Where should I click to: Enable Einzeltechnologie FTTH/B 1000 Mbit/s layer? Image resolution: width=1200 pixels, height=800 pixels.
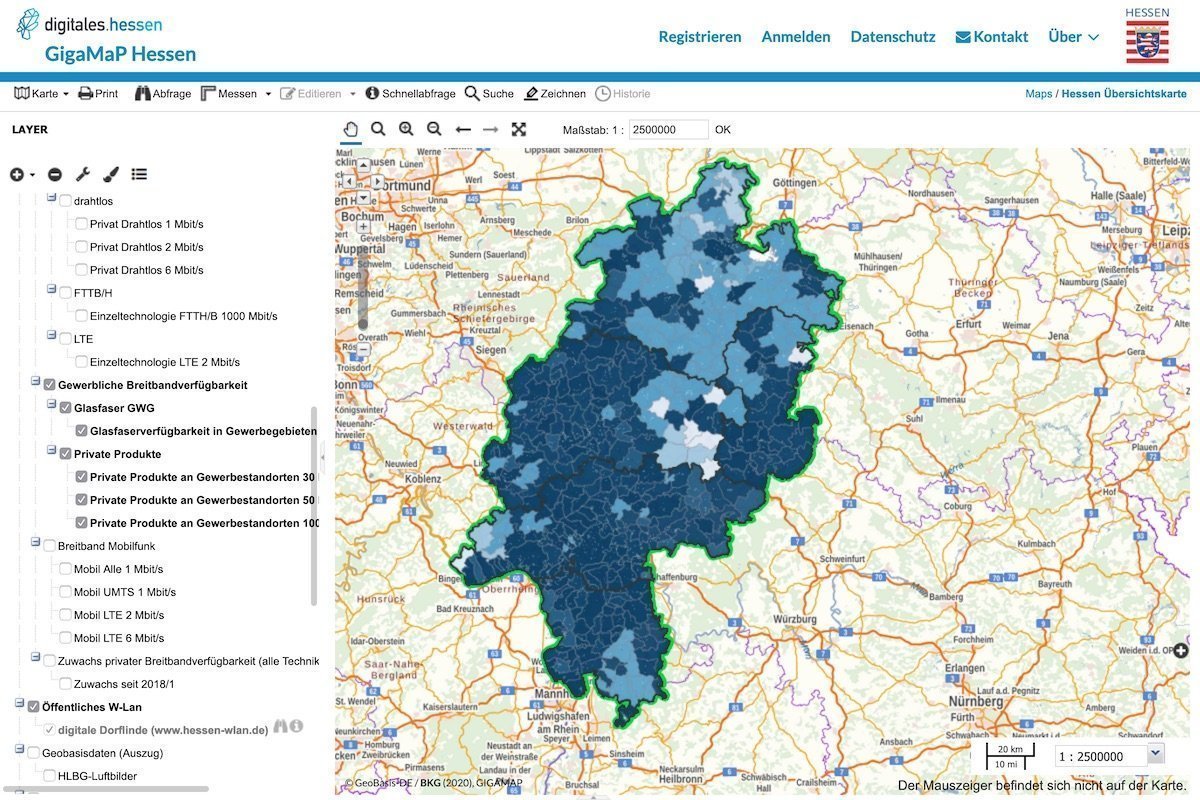coord(81,316)
